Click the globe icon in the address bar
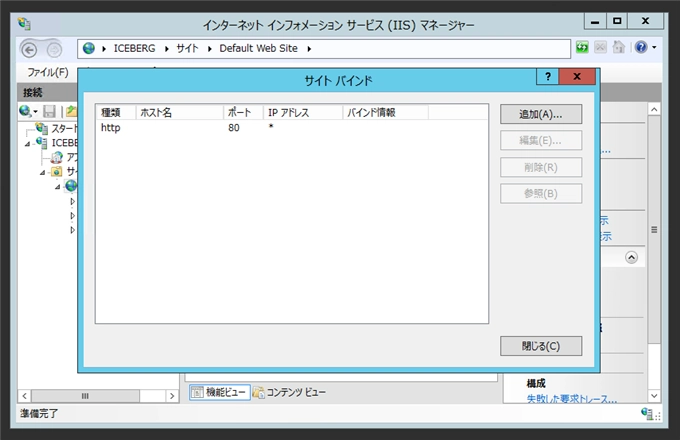680x440 pixels. click(x=89, y=48)
